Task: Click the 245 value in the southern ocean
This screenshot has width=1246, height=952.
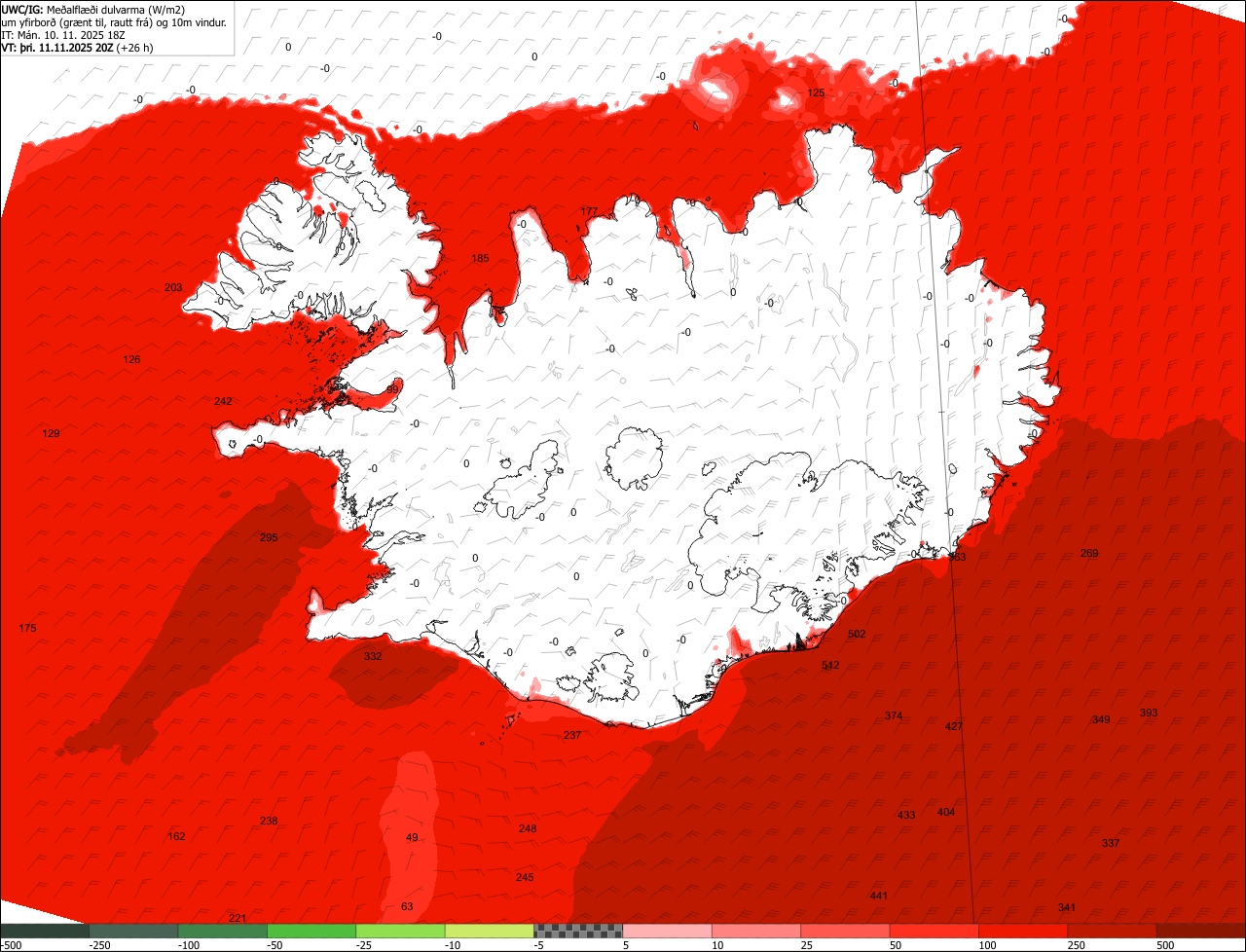Action: coord(525,877)
